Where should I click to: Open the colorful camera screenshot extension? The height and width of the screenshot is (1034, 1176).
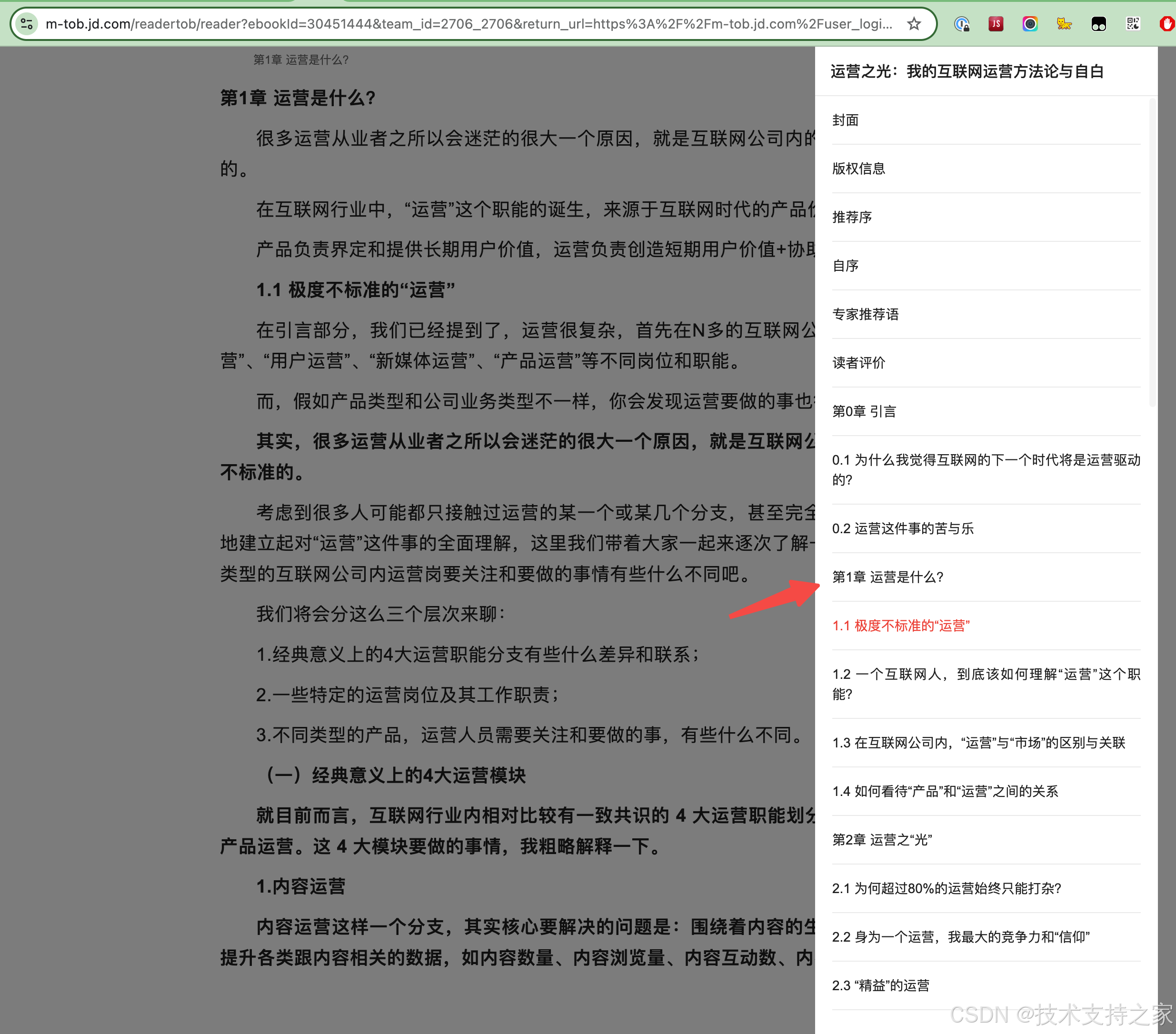point(1030,24)
